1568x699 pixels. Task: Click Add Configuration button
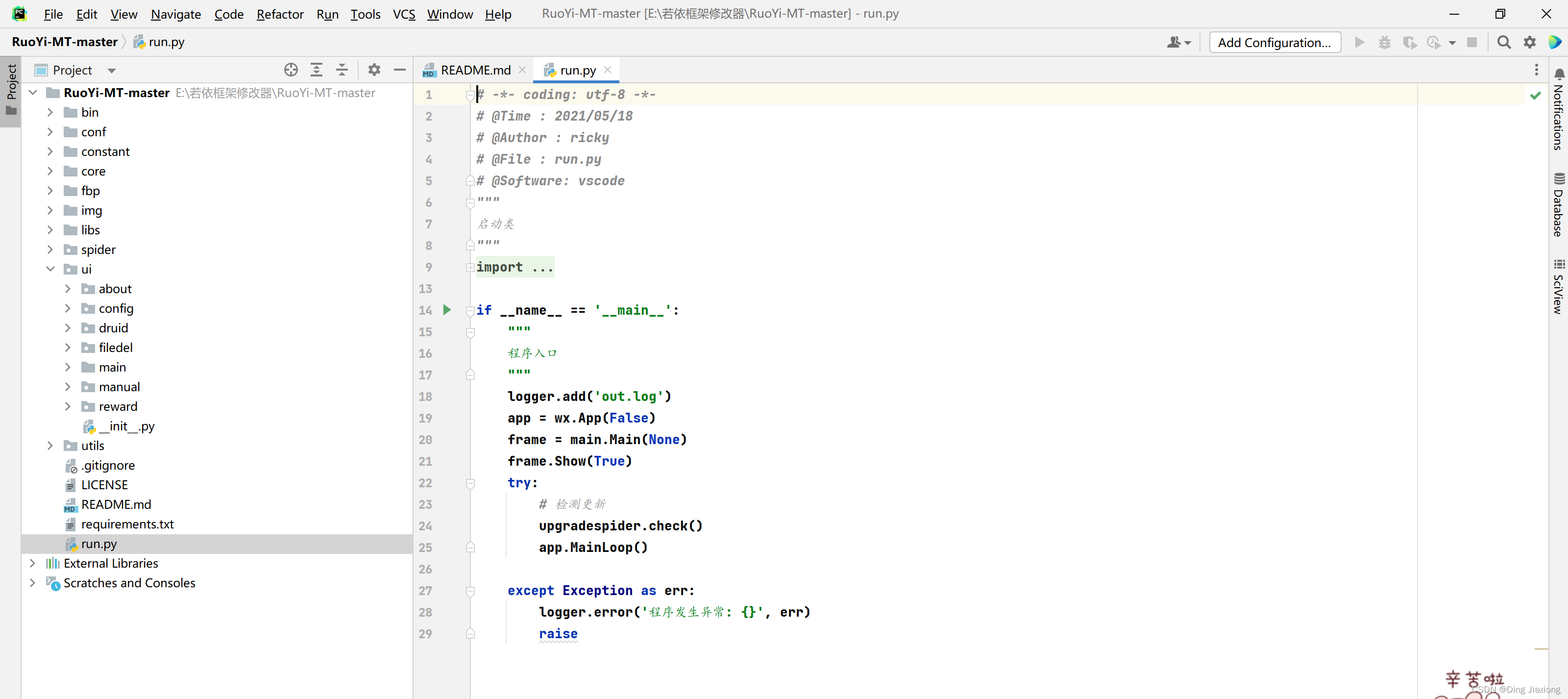1274,42
